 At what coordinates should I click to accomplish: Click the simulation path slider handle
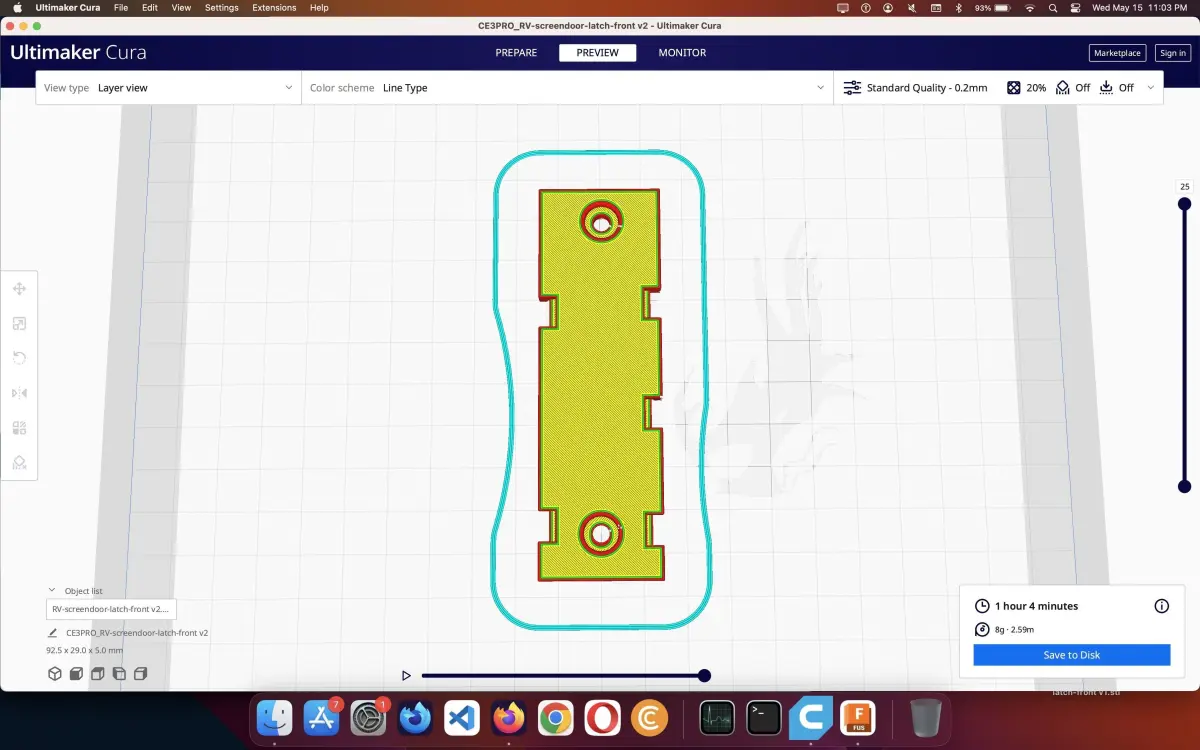[x=704, y=676]
